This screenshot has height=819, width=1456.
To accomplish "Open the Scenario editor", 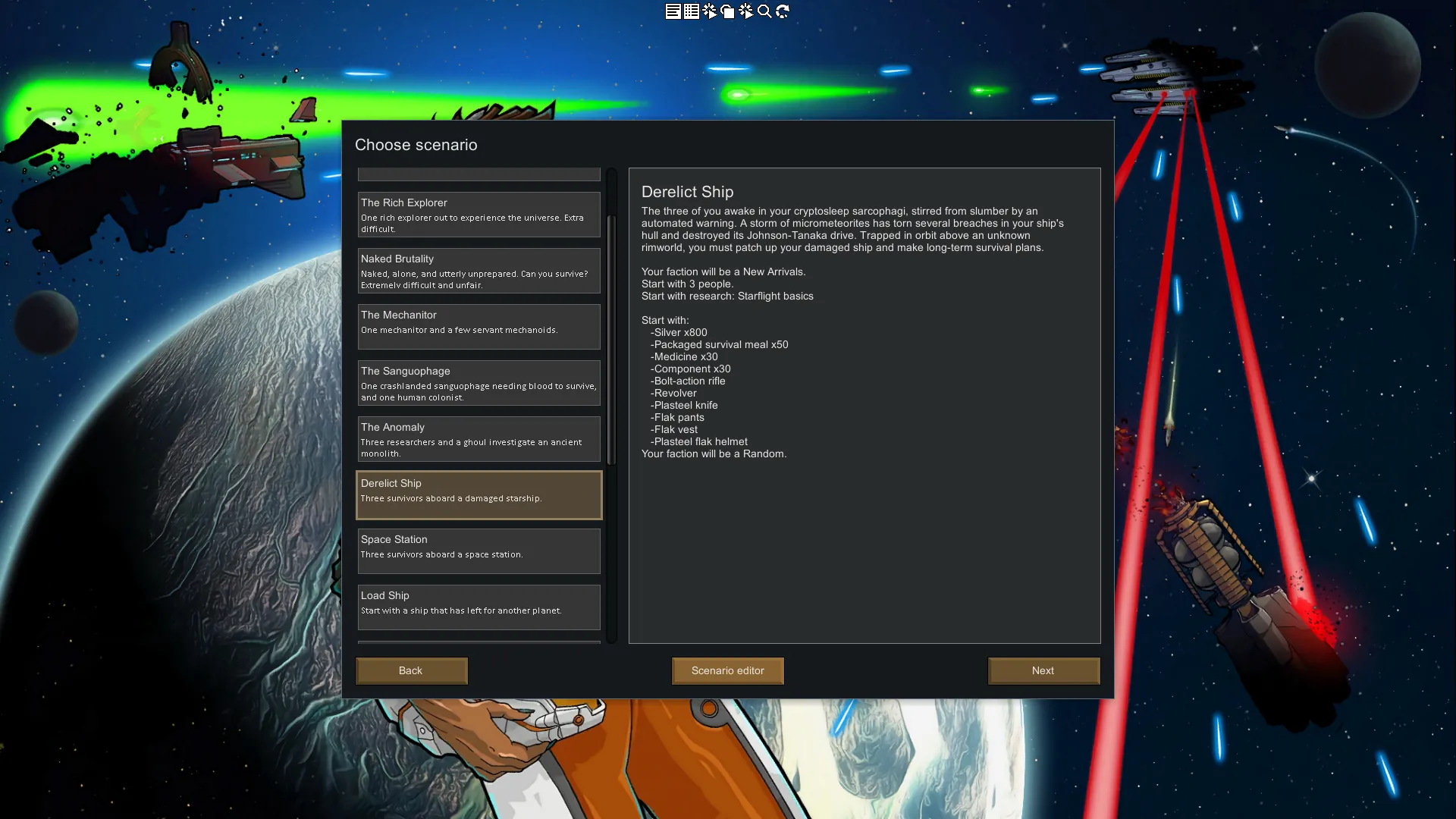I will point(727,670).
